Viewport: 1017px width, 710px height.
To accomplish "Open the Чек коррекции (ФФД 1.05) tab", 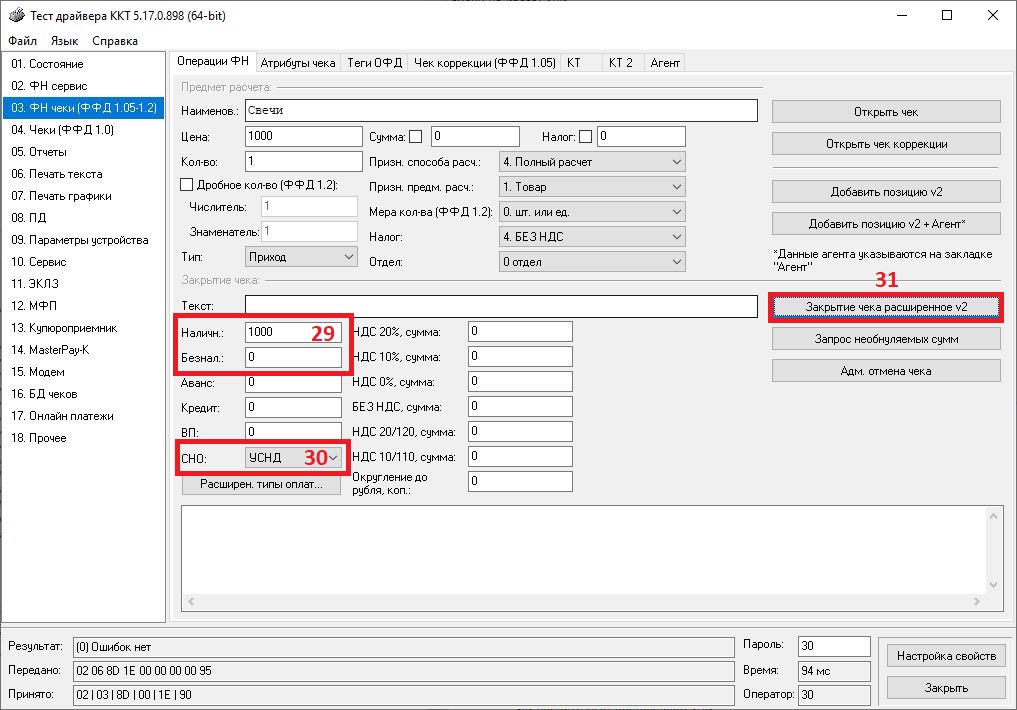I will 484,62.
